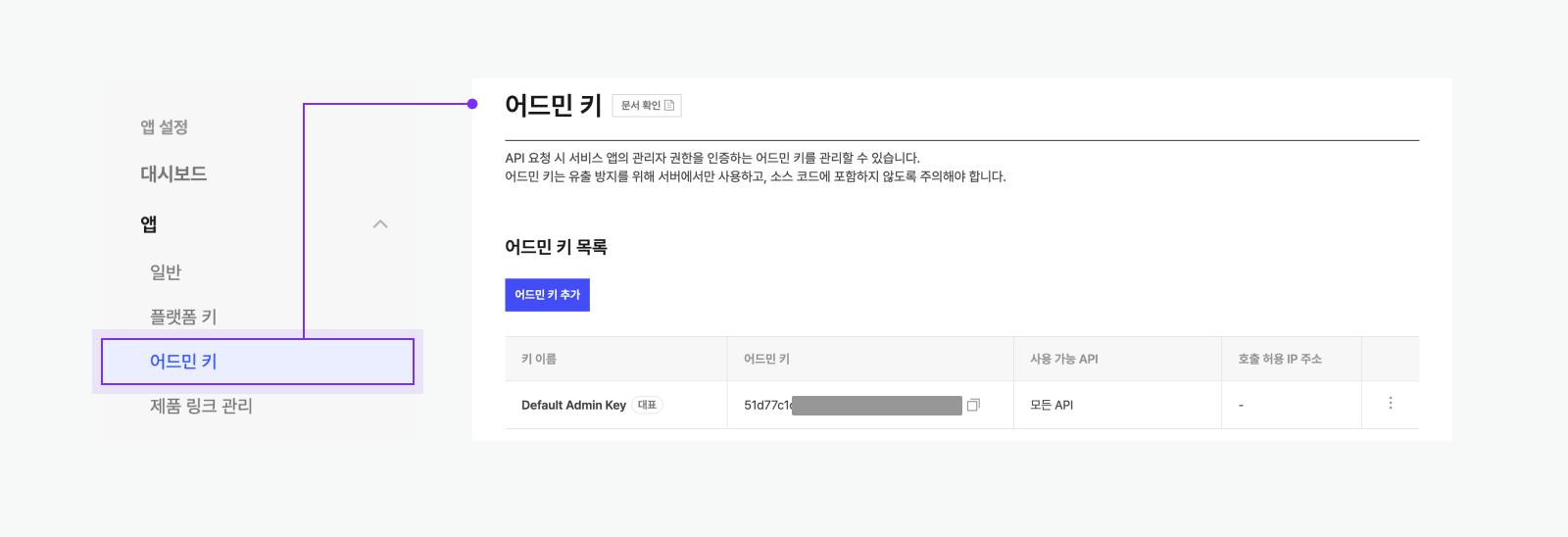The image size is (1568, 537).
Task: Open the 대시보드 menu item
Action: point(173,173)
